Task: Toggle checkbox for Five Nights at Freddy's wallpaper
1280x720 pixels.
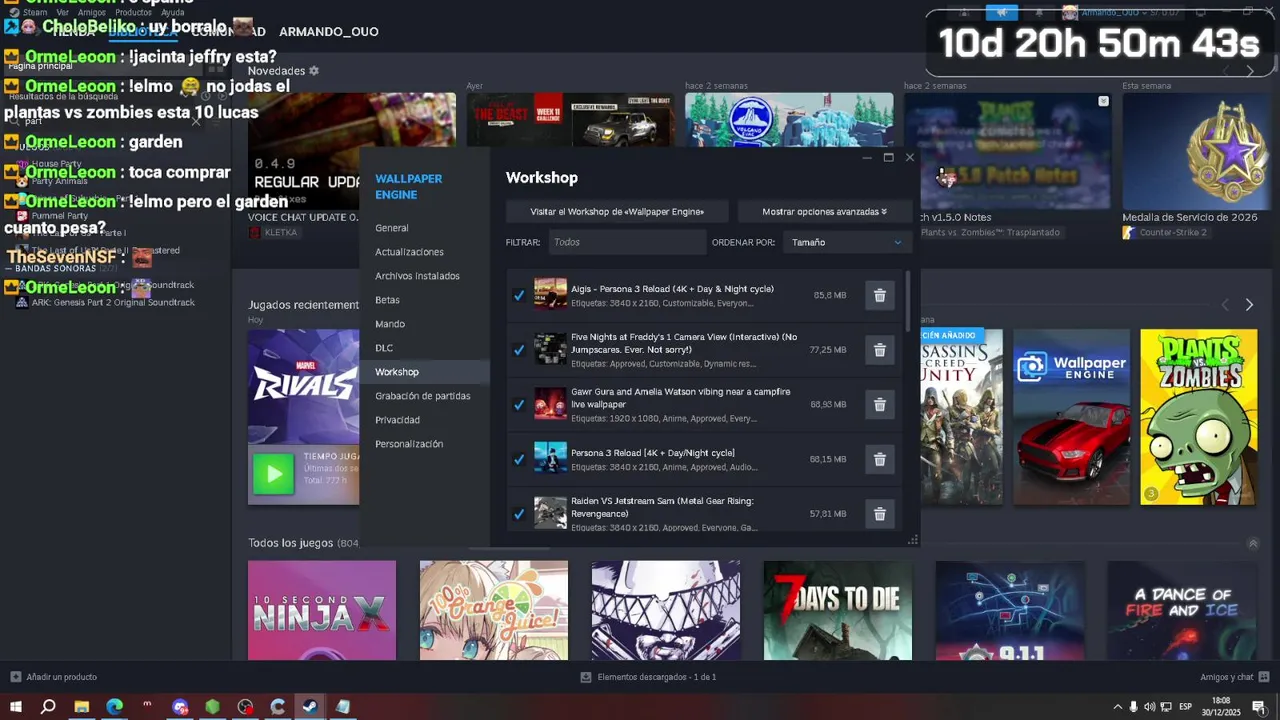Action: (518, 350)
